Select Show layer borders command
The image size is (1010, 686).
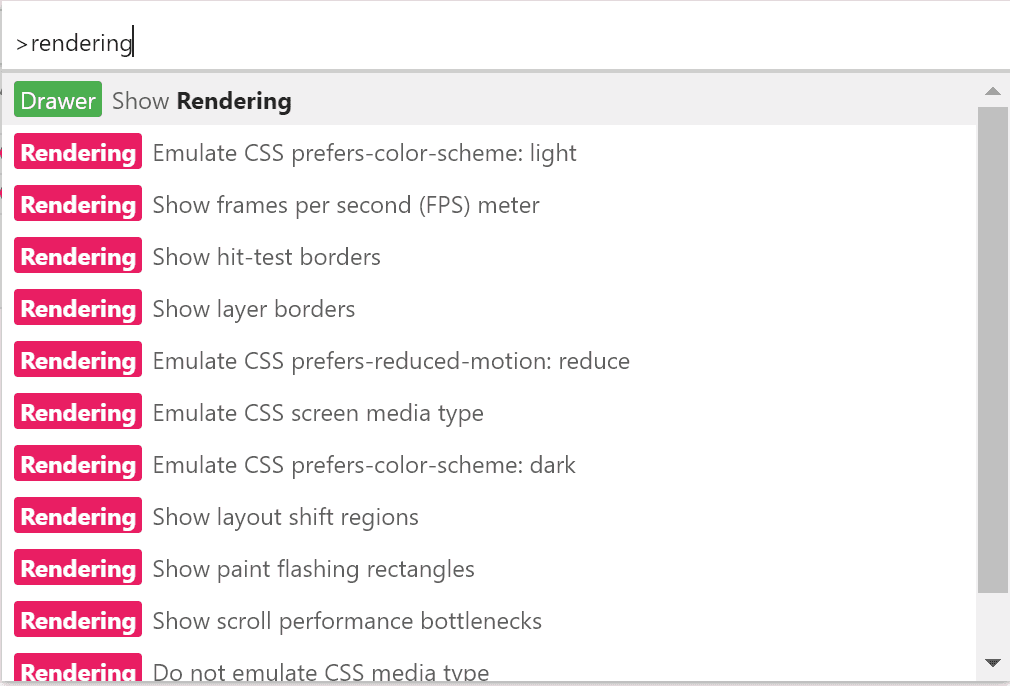pos(254,309)
